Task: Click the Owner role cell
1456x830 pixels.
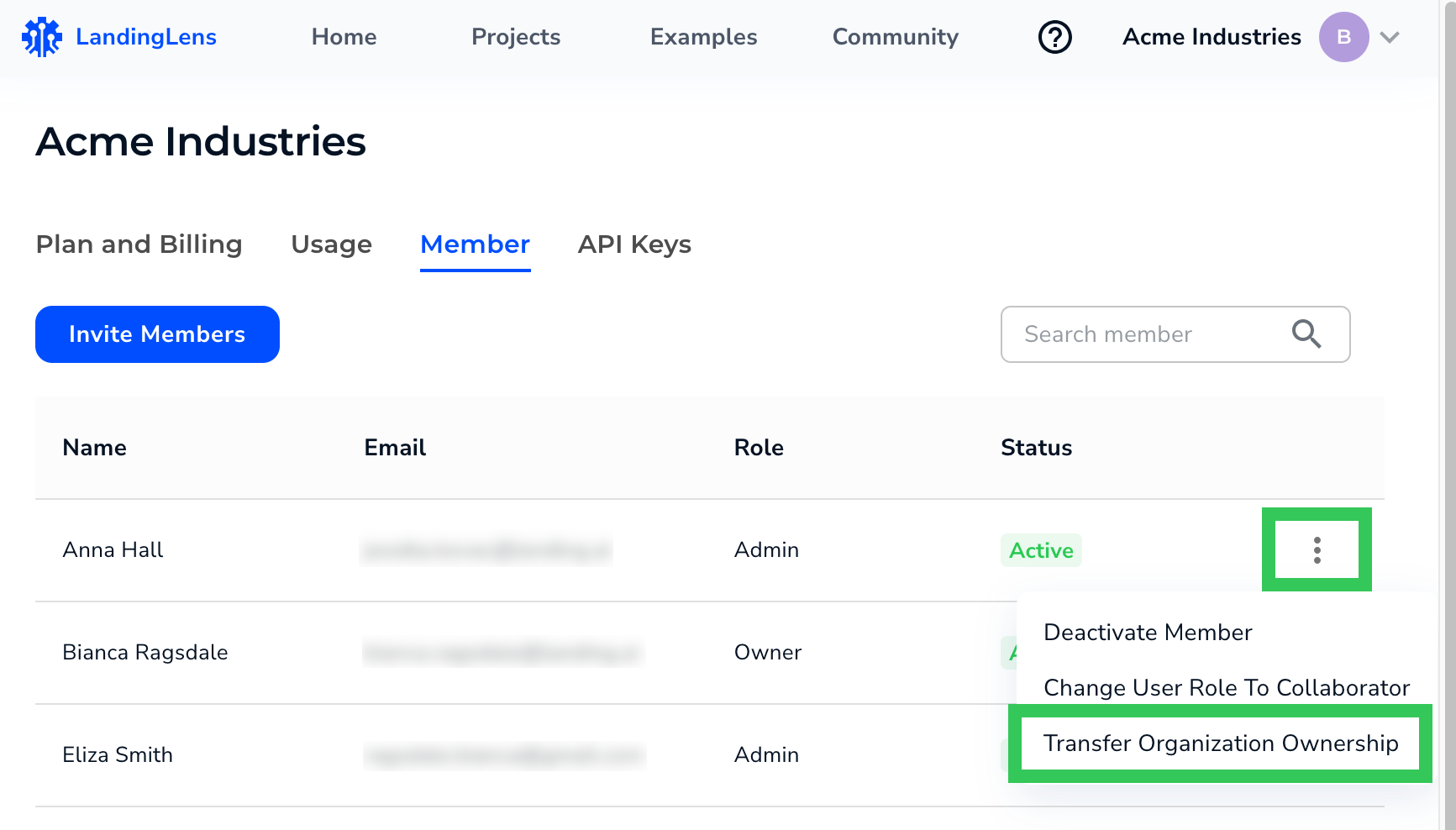Action: coord(768,653)
